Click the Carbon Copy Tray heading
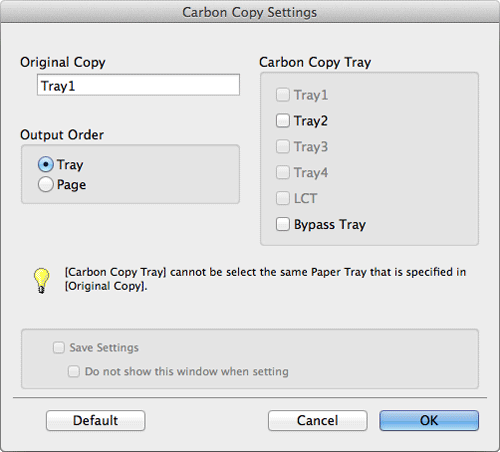This screenshot has width=500, height=452. pos(315,62)
